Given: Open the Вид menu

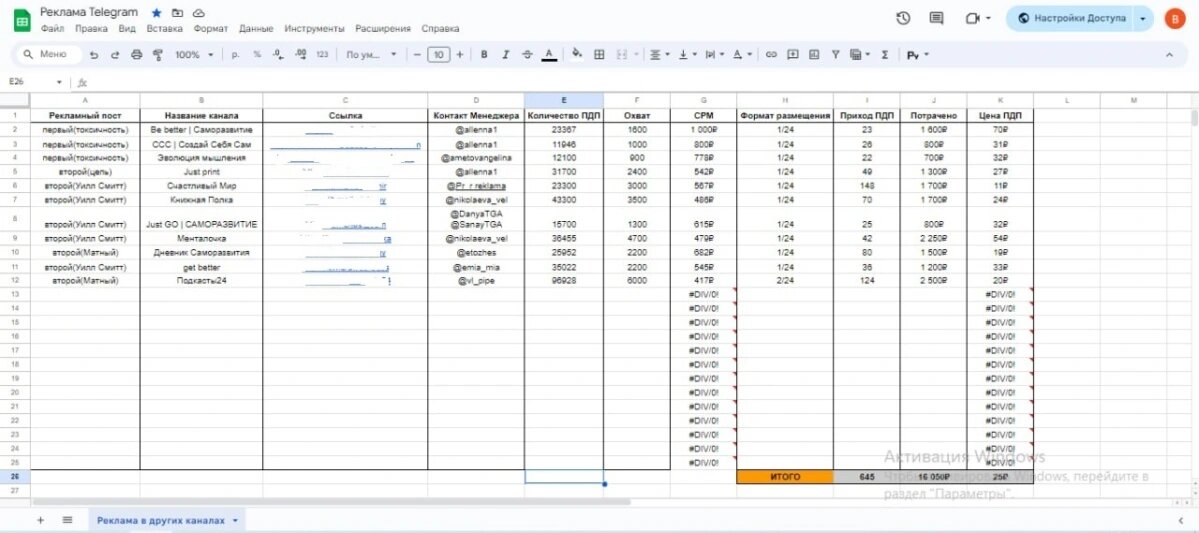Looking at the screenshot, I should 127,28.
